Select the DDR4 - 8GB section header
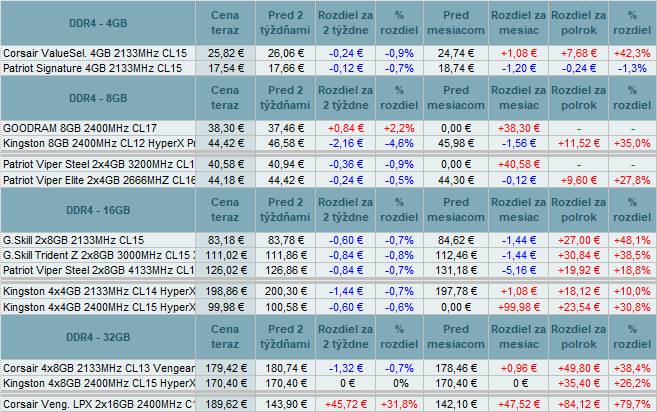This screenshot has width=657, height=412. 98,98
